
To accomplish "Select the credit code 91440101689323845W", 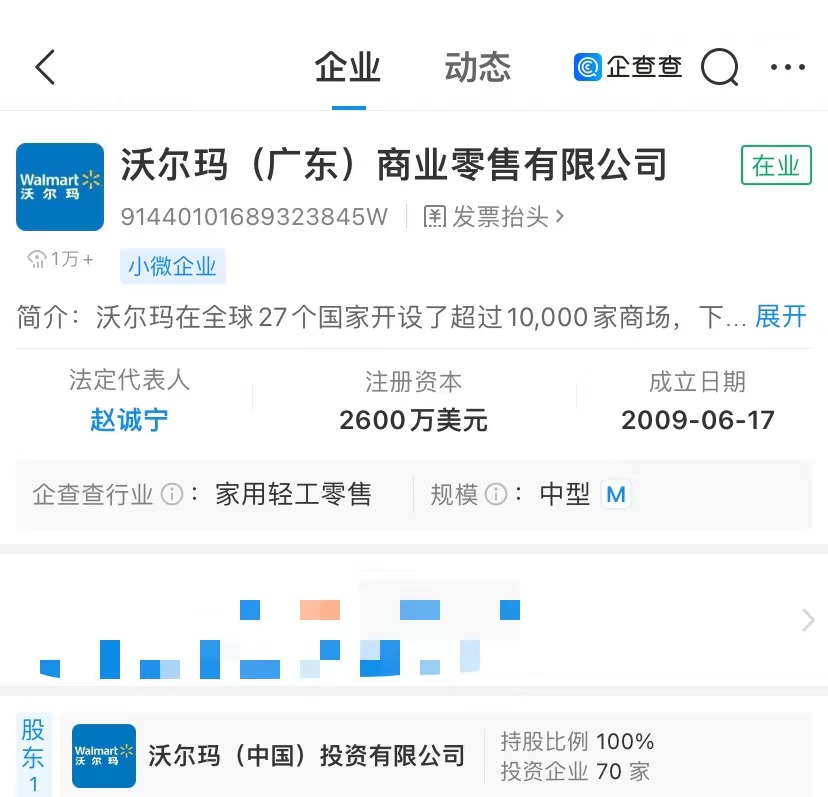I will click(254, 217).
